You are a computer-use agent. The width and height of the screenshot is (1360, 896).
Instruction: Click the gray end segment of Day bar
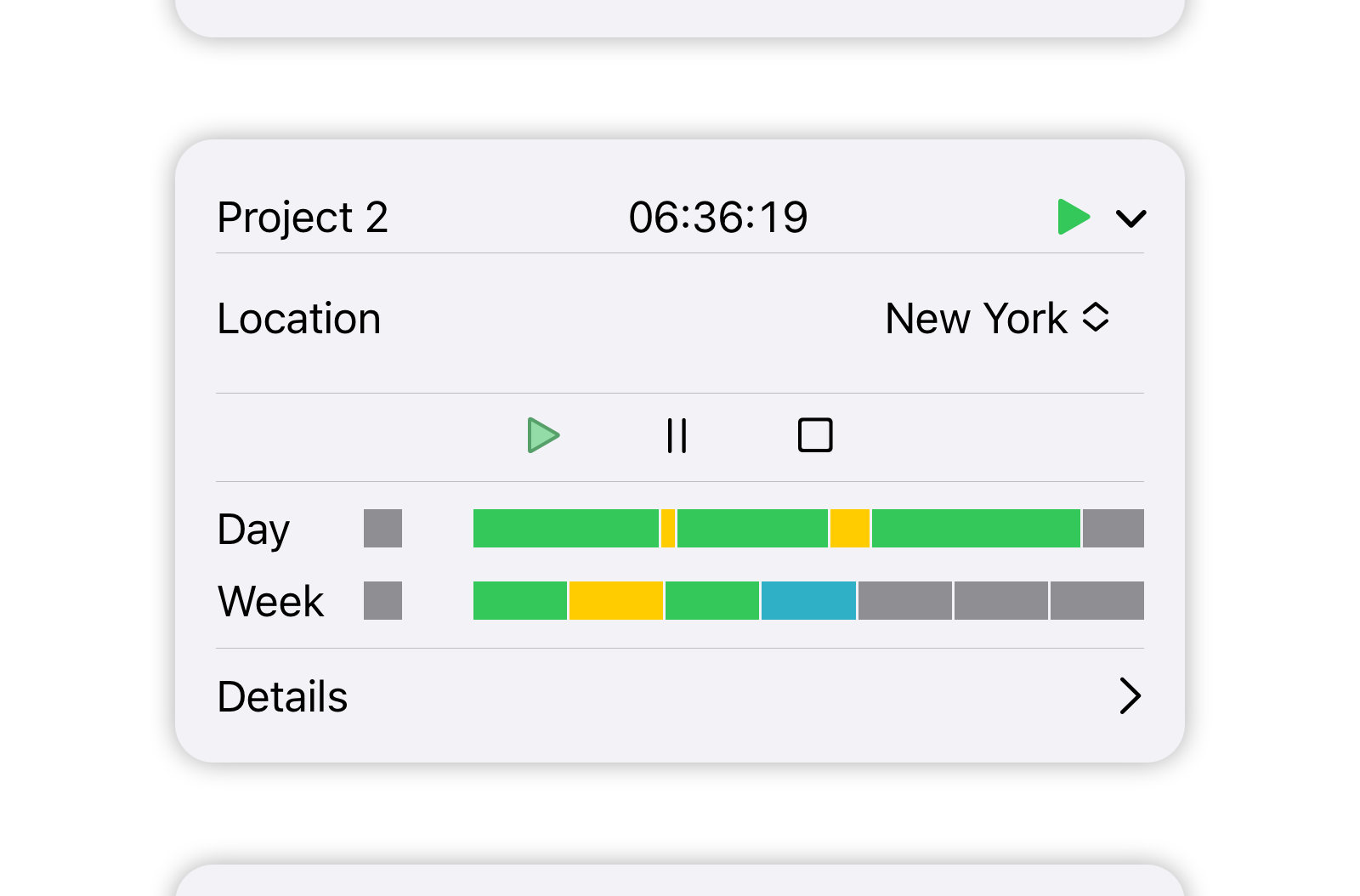tap(1113, 529)
